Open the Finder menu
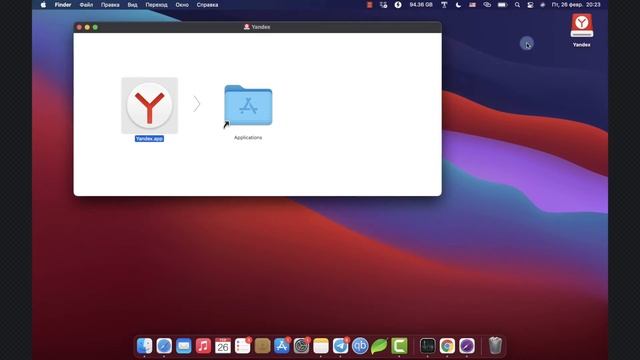The width and height of the screenshot is (640, 360). pyautogui.click(x=63, y=5)
